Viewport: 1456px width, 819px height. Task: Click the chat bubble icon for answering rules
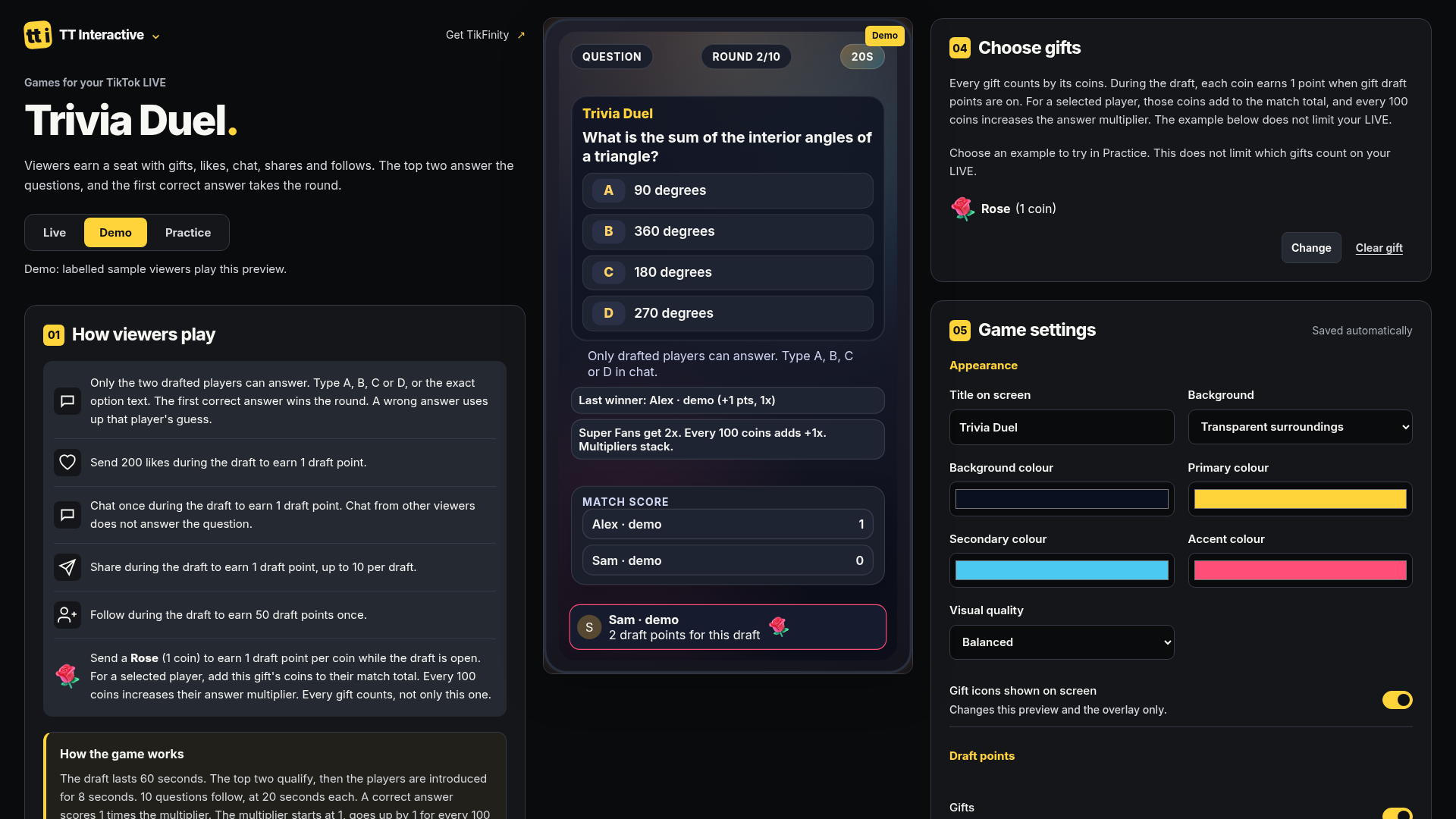[67, 401]
